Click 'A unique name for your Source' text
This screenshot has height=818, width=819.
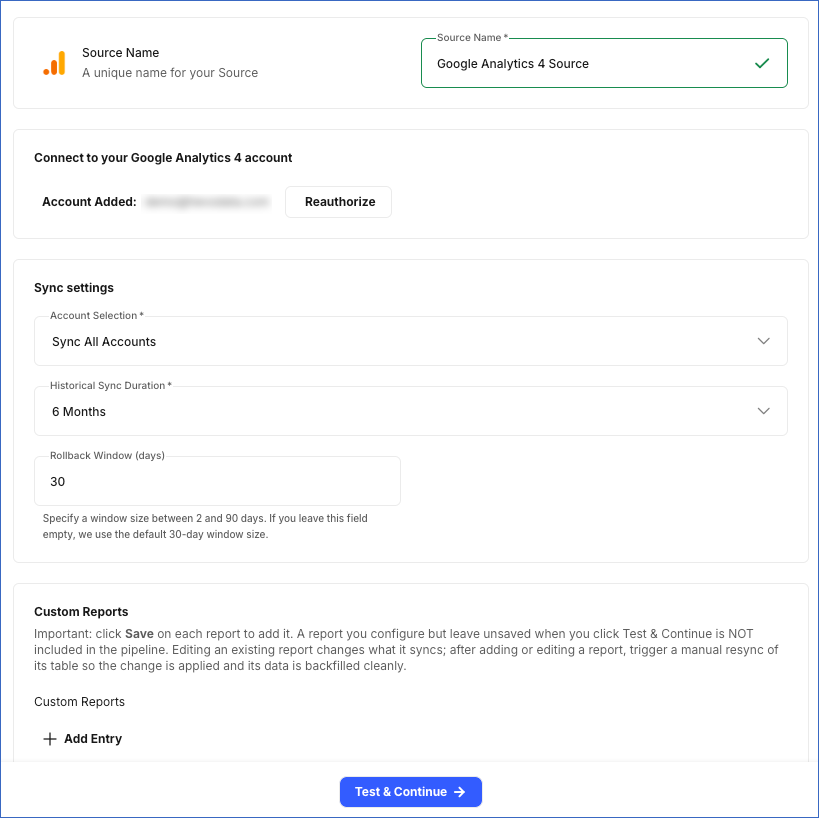point(170,73)
